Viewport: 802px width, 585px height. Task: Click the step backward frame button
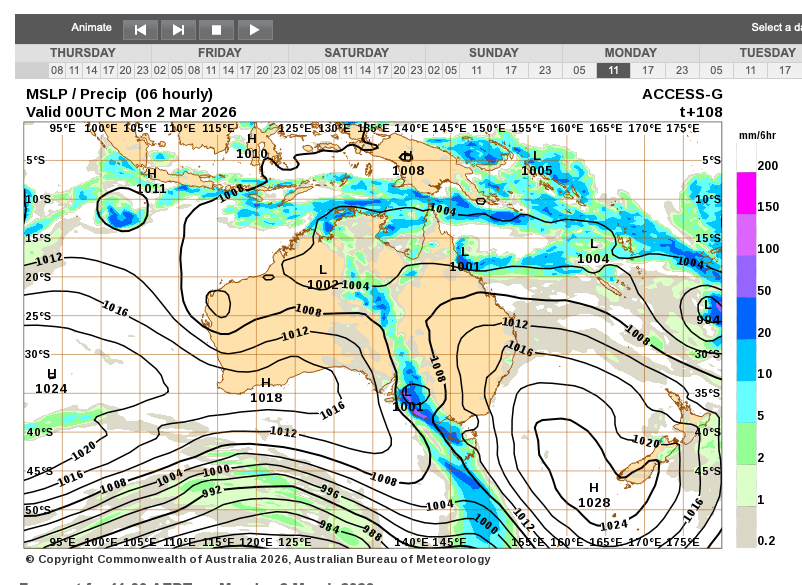point(140,30)
